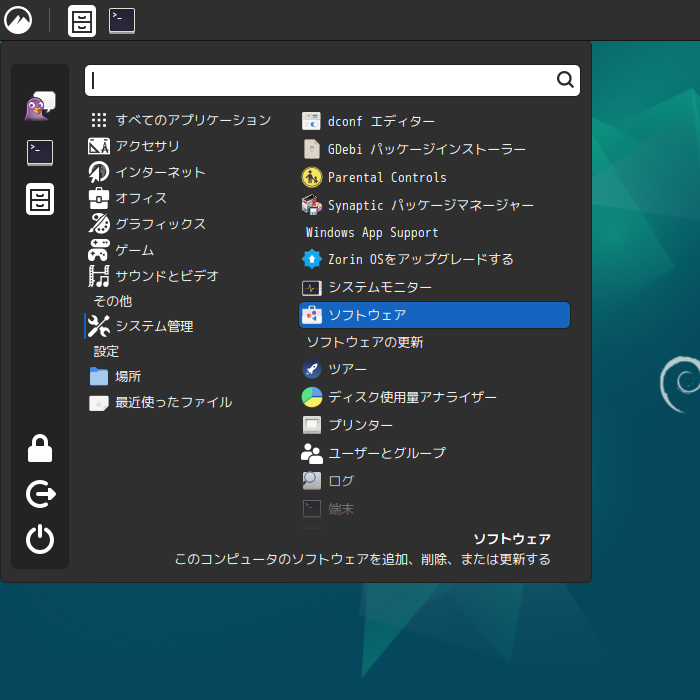This screenshot has width=700, height=700.
Task: Open プリンター settings
Action: [x=434, y=425]
